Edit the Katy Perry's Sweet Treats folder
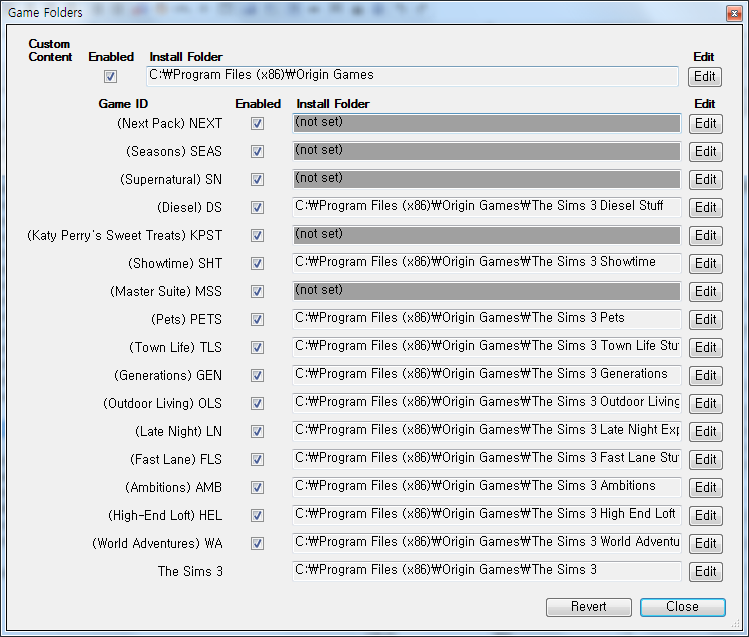The image size is (749, 637). pyautogui.click(x=705, y=236)
